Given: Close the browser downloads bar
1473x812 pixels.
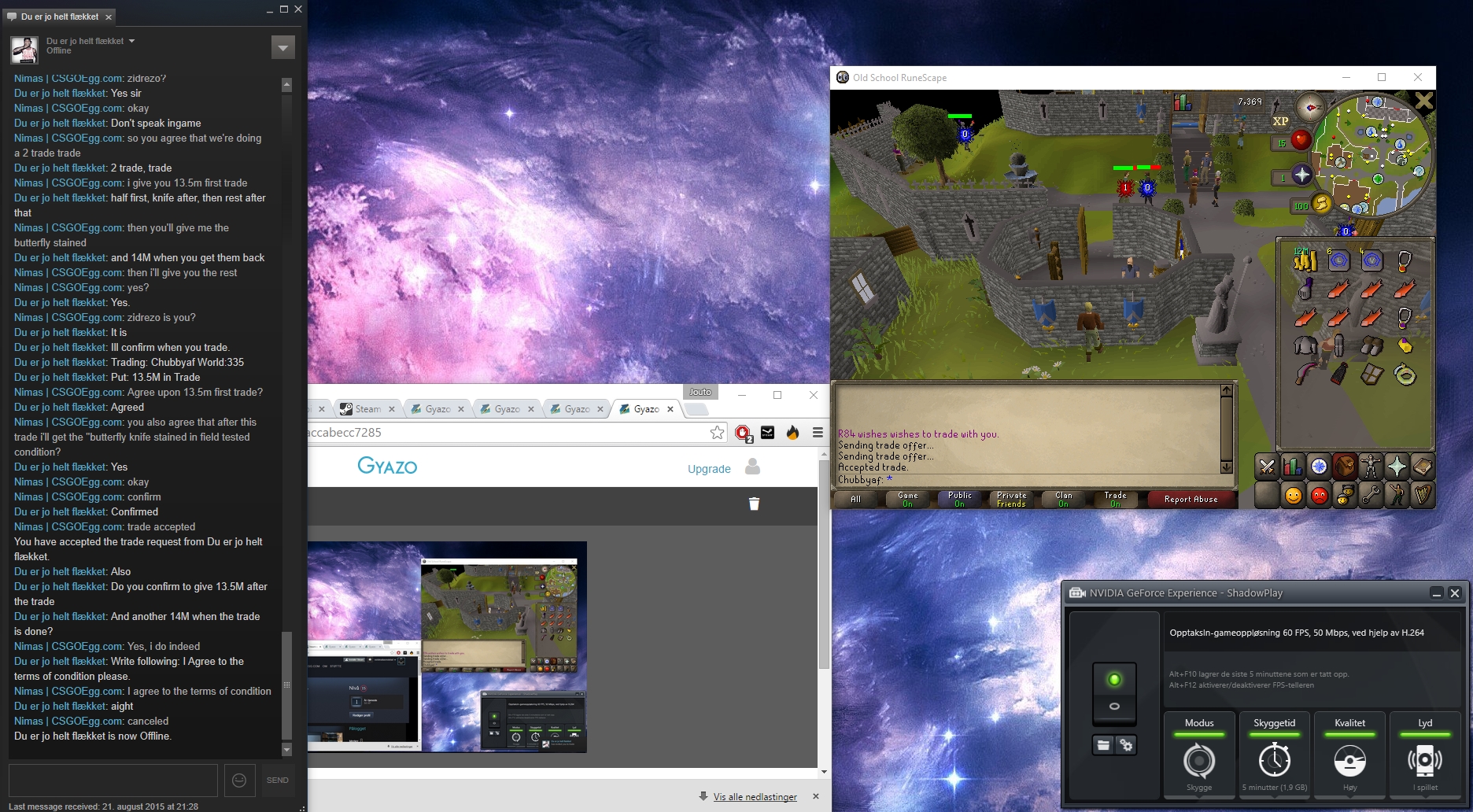Looking at the screenshot, I should [x=816, y=796].
